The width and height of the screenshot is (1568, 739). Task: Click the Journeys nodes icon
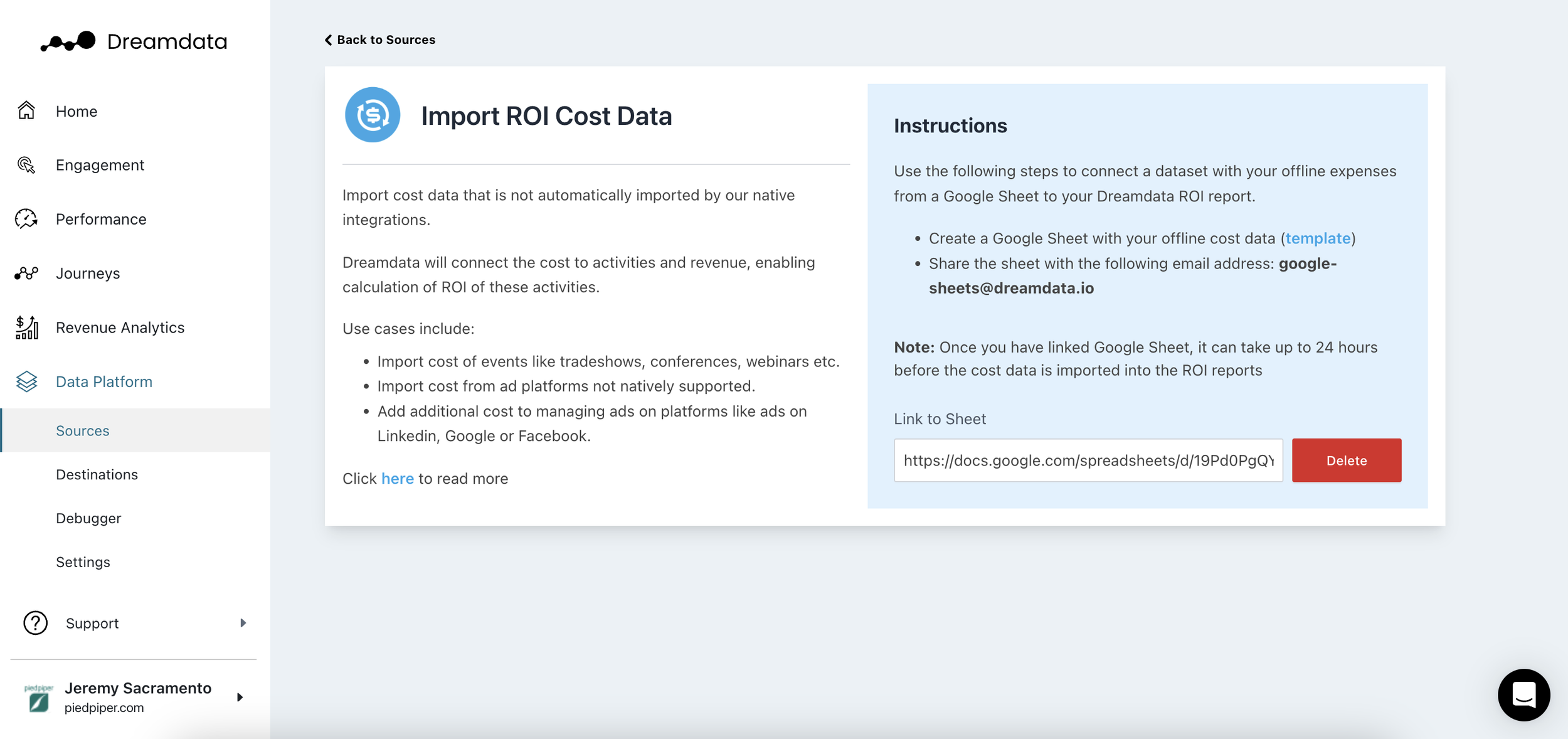26,273
